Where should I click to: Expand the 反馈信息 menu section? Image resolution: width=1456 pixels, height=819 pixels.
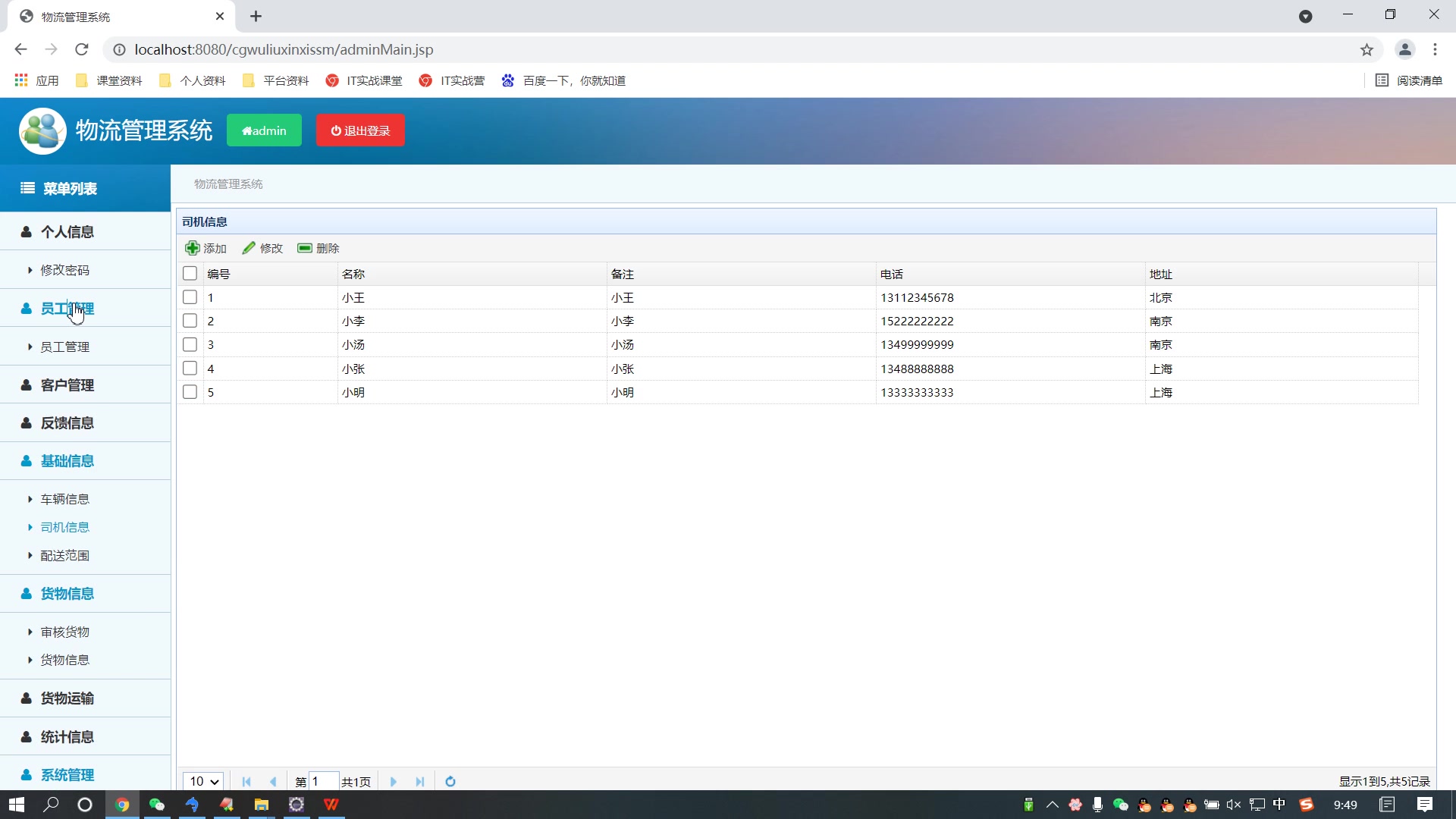click(x=85, y=422)
